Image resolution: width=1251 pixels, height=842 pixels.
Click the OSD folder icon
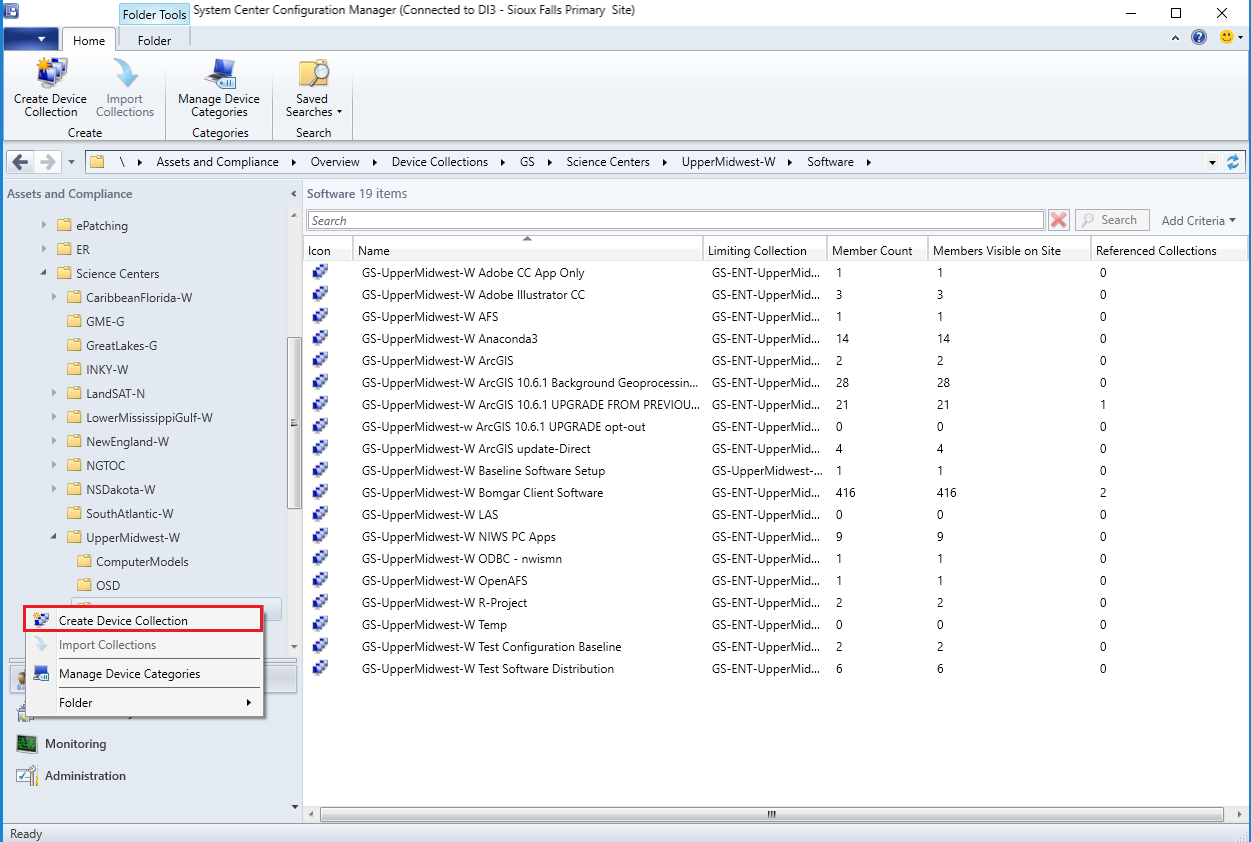coord(84,585)
